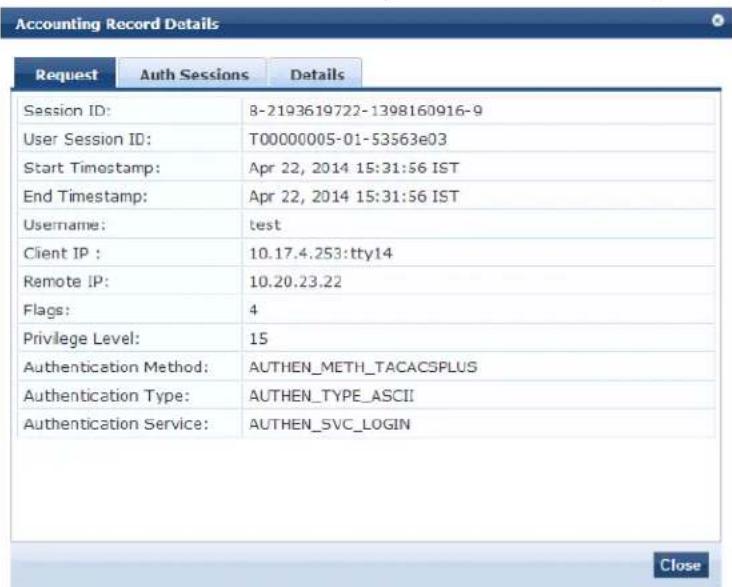This screenshot has width=732, height=587.
Task: Click the Privilege Level label
Action: coord(81,339)
